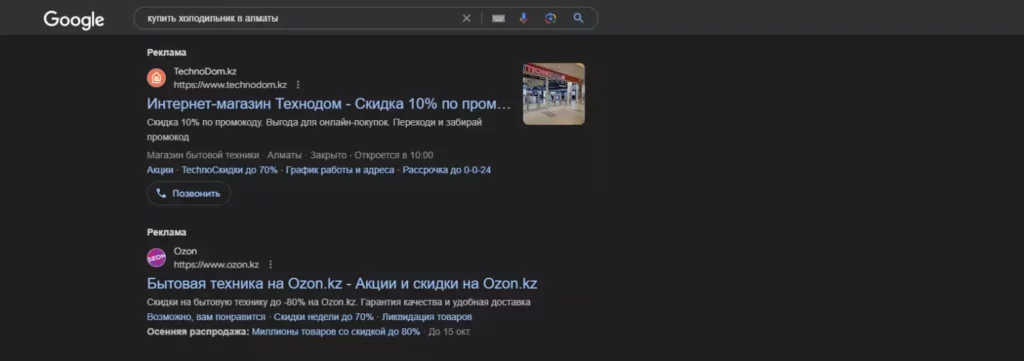Submit search with magnifying glass icon
The image size is (1024, 361).
click(579, 18)
